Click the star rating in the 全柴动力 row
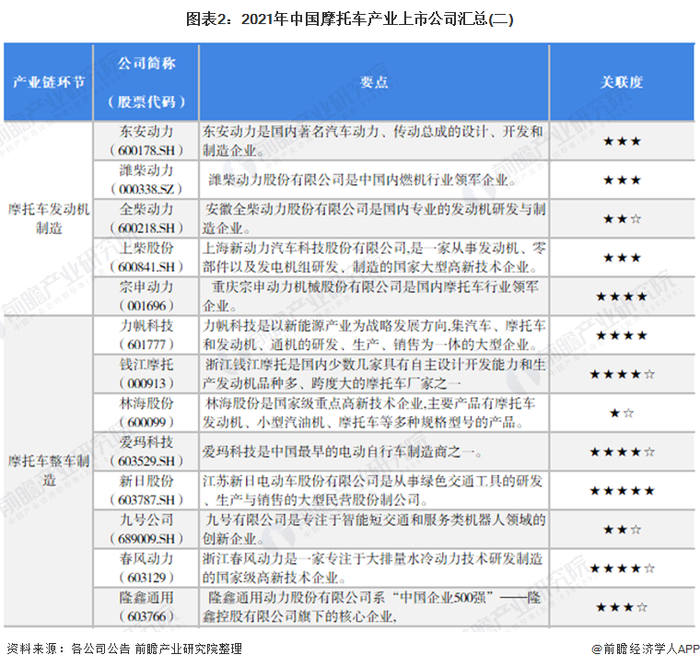This screenshot has width=700, height=668. click(622, 219)
